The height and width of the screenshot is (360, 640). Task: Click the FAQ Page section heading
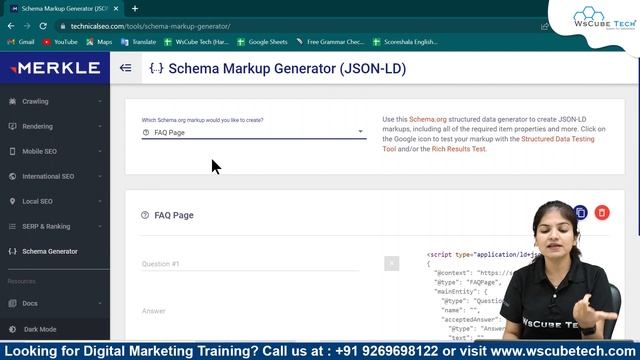click(x=174, y=215)
